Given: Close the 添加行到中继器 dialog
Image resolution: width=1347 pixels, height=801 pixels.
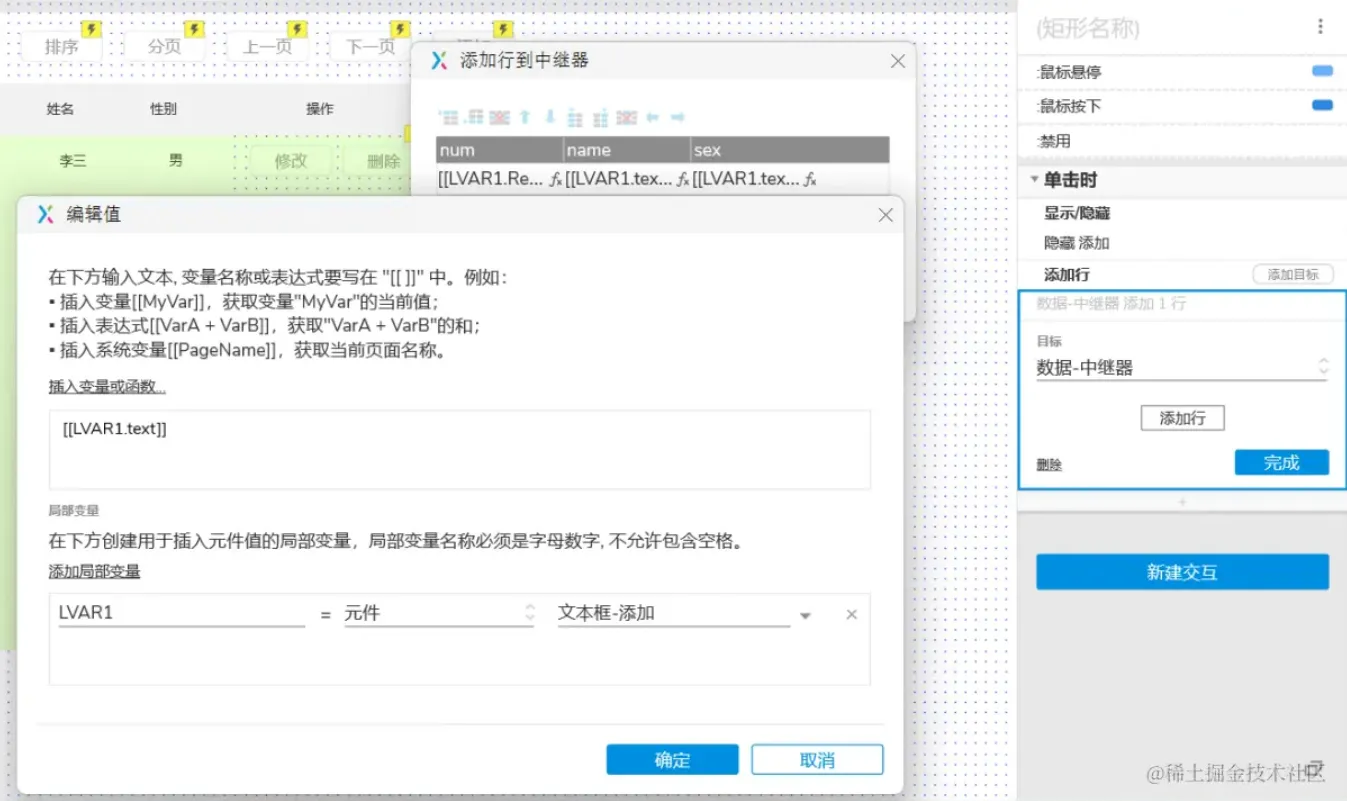Looking at the screenshot, I should click(x=898, y=61).
